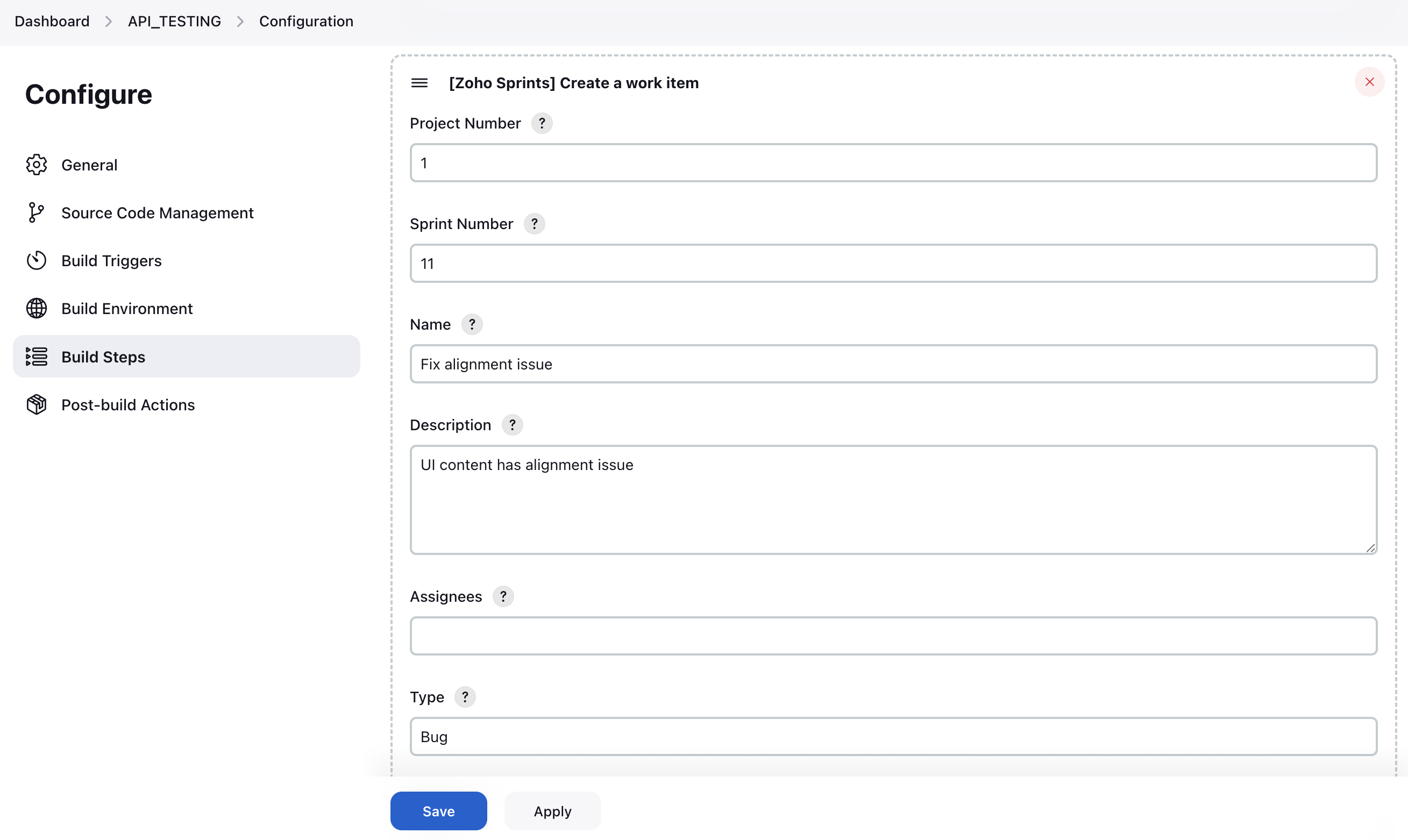Click the Type field containing Bug

[894, 737]
